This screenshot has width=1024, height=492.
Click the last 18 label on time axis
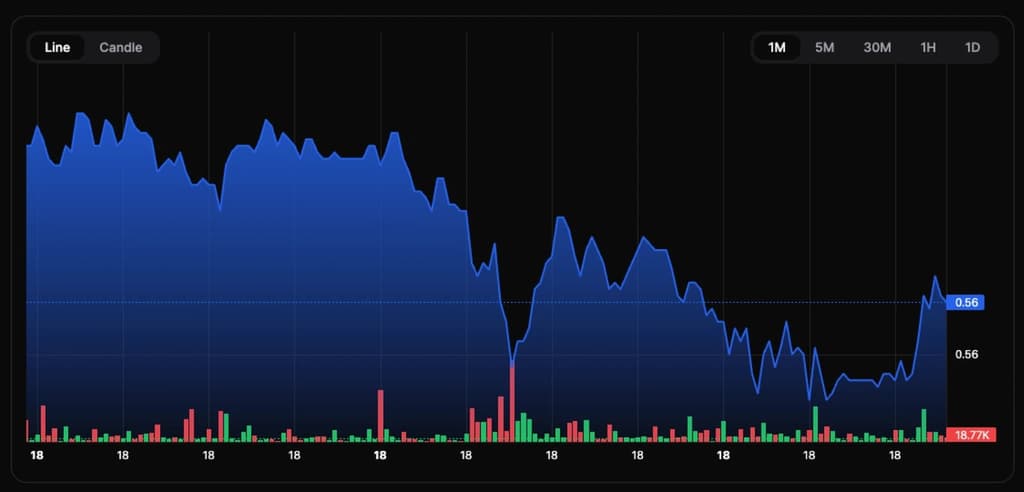pyautogui.click(x=894, y=455)
